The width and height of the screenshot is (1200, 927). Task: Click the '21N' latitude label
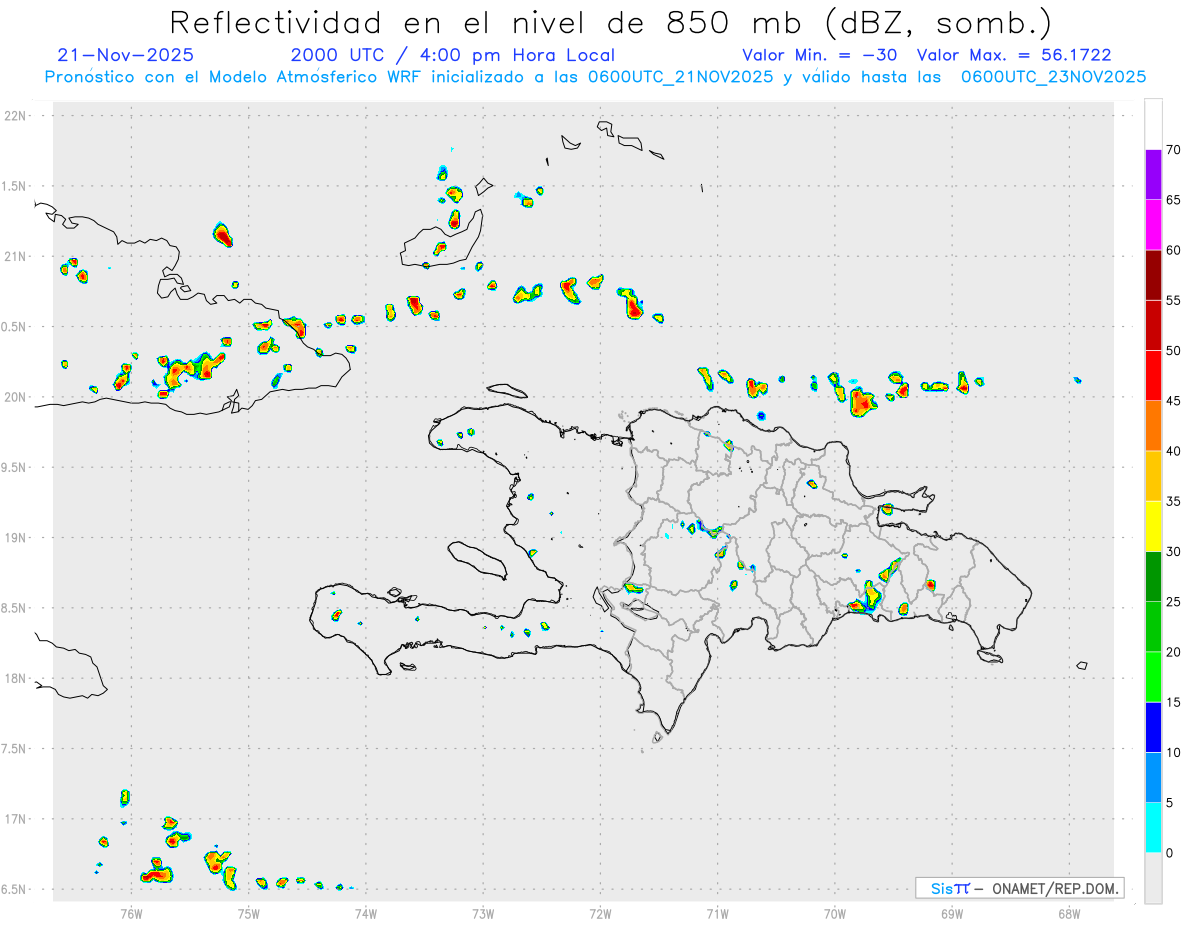[15, 256]
